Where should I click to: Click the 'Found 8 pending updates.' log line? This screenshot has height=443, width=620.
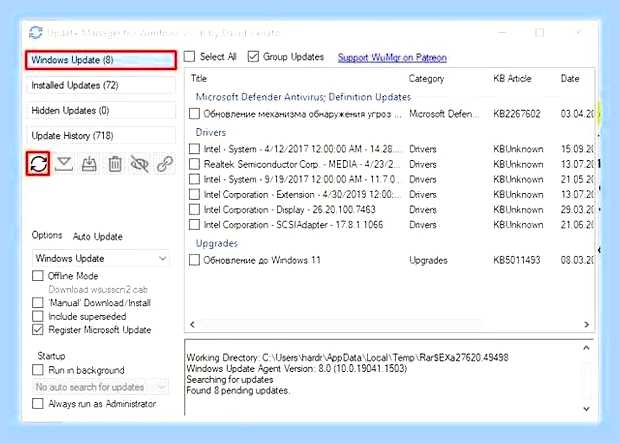click(x=238, y=391)
